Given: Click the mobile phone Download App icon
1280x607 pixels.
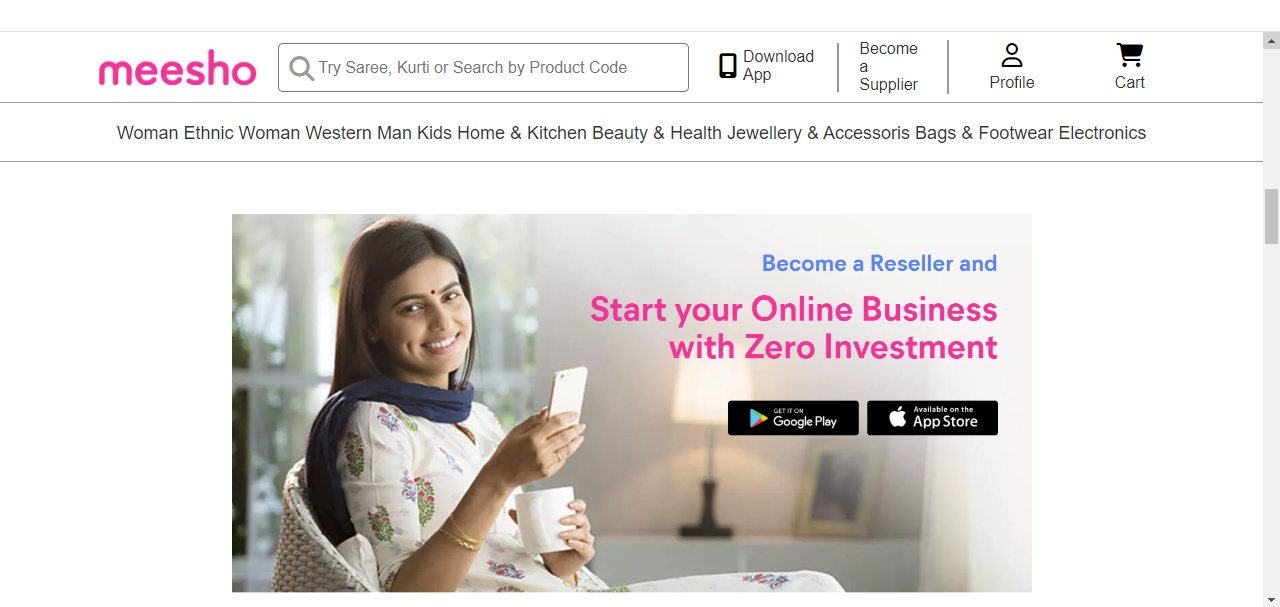Looking at the screenshot, I should pos(728,66).
